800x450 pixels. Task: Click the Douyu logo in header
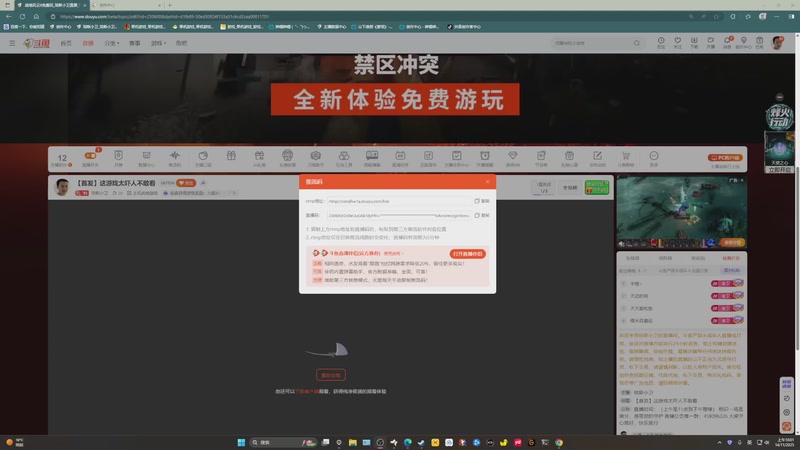tap(36, 43)
